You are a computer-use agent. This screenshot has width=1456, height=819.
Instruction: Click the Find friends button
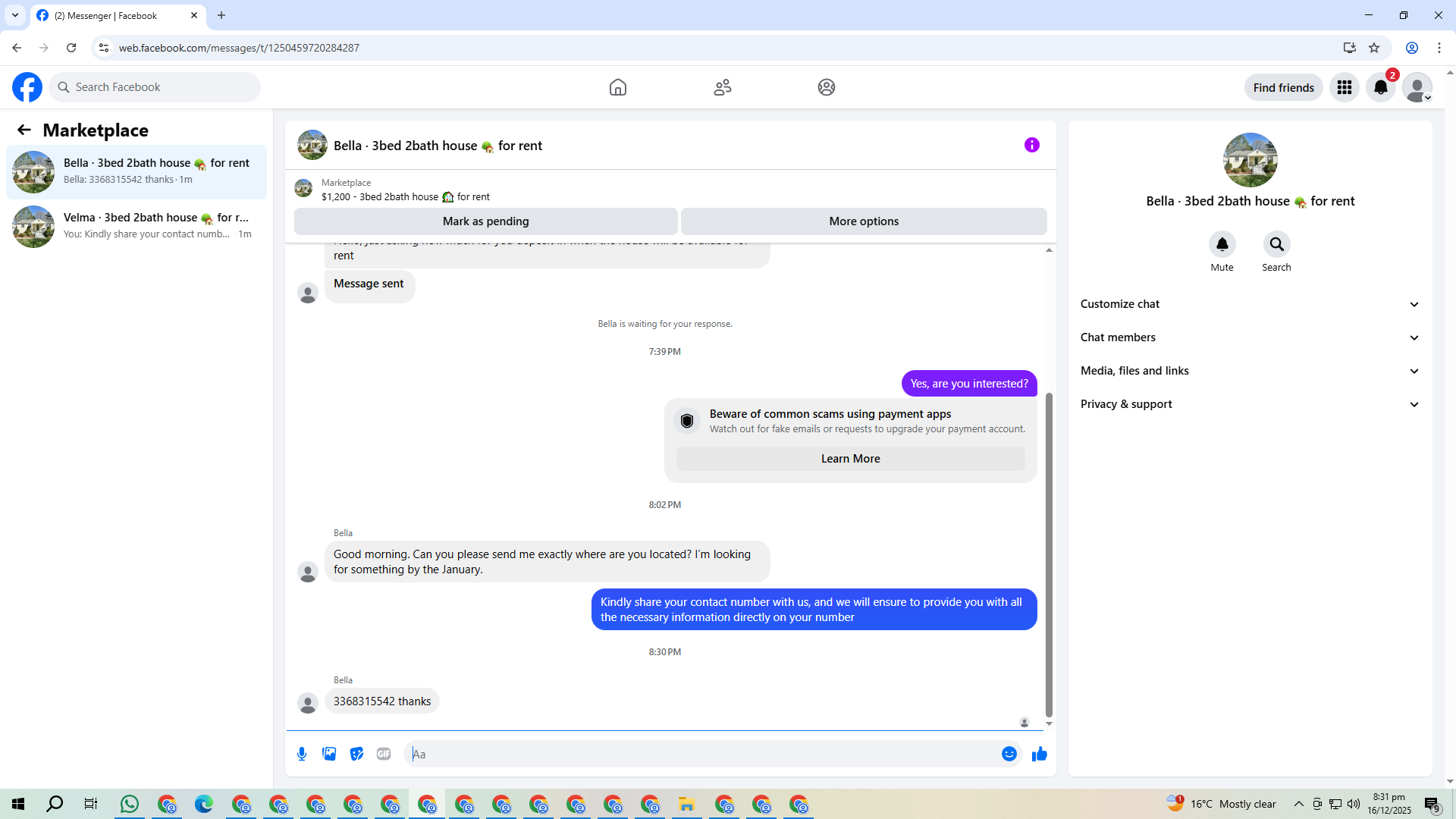pyautogui.click(x=1284, y=87)
